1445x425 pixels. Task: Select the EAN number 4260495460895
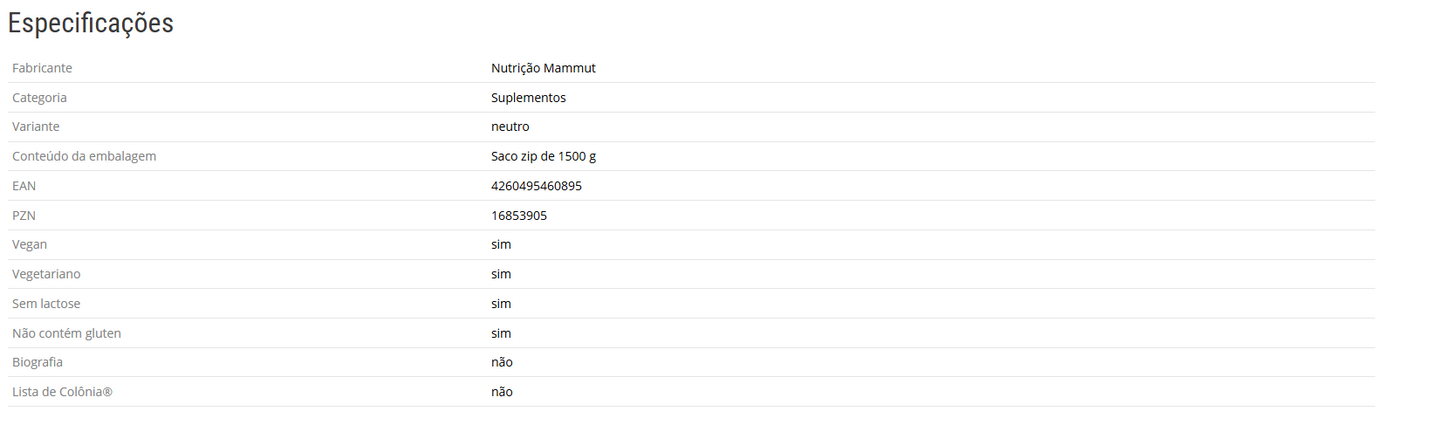(x=536, y=186)
